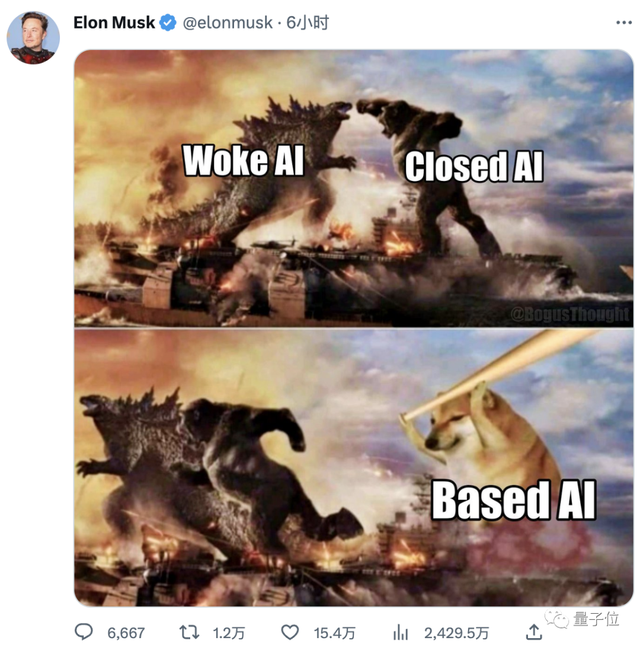Click the reply speech bubble icon

pyautogui.click(x=84, y=632)
